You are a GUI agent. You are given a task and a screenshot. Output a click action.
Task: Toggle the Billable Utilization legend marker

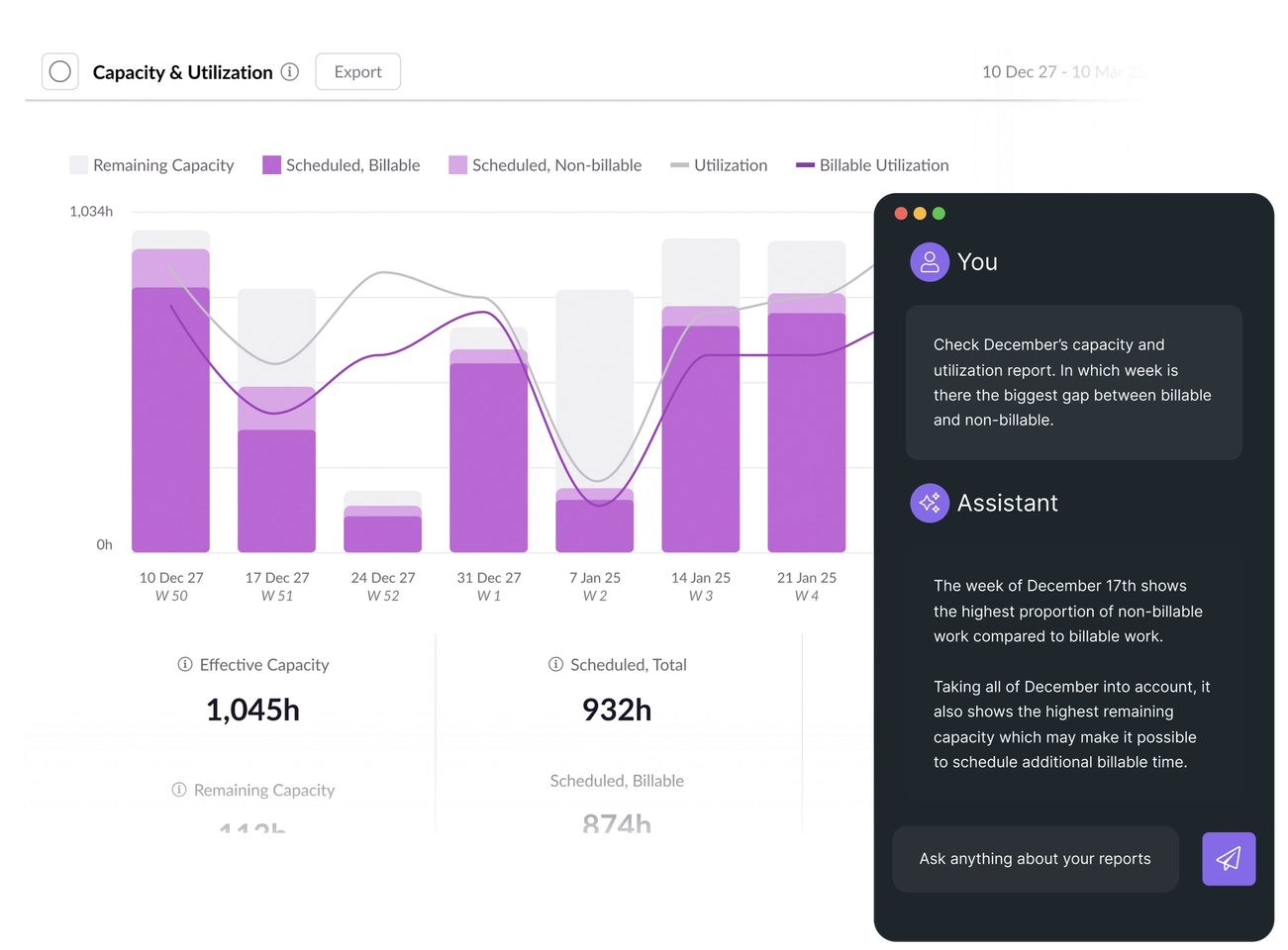point(805,165)
